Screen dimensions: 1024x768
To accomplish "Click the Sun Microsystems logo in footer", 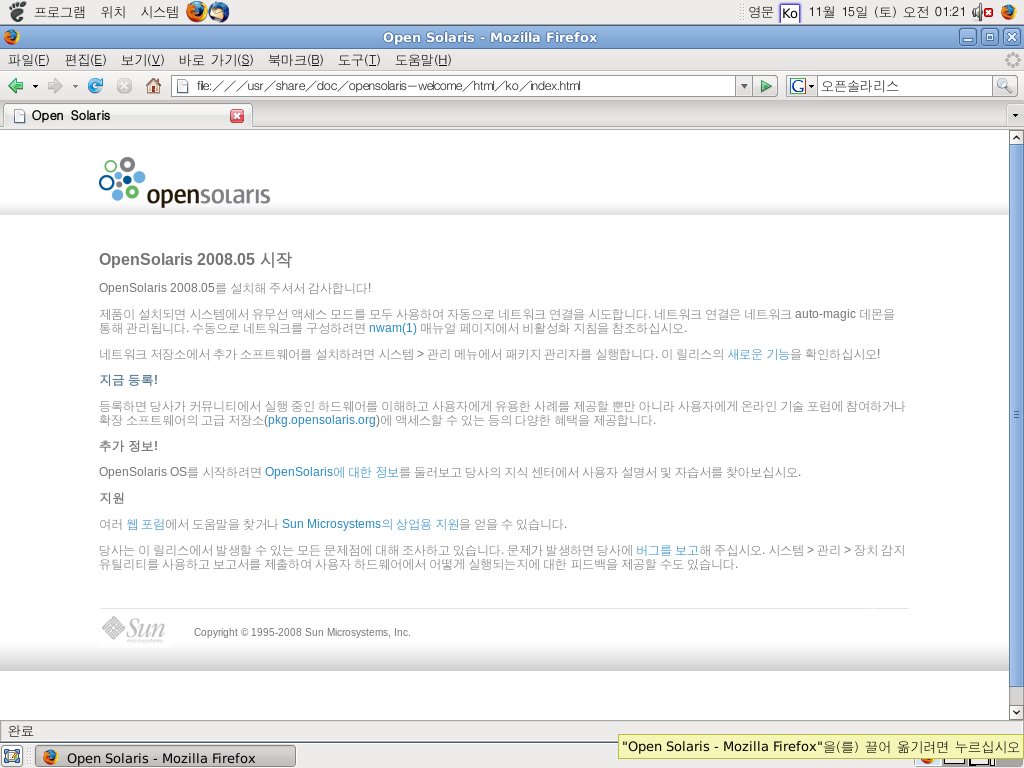I will tap(133, 630).
